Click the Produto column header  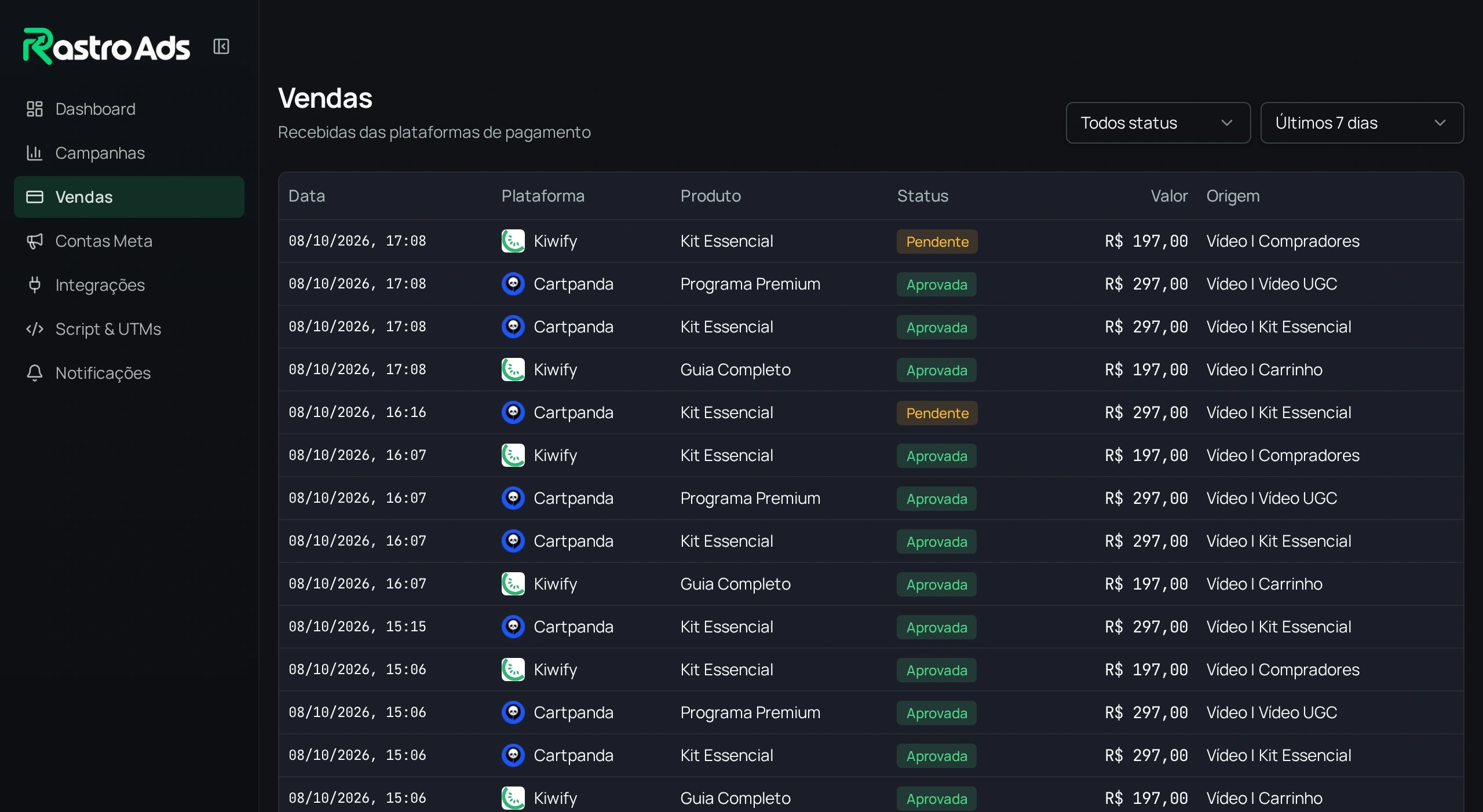[711, 196]
